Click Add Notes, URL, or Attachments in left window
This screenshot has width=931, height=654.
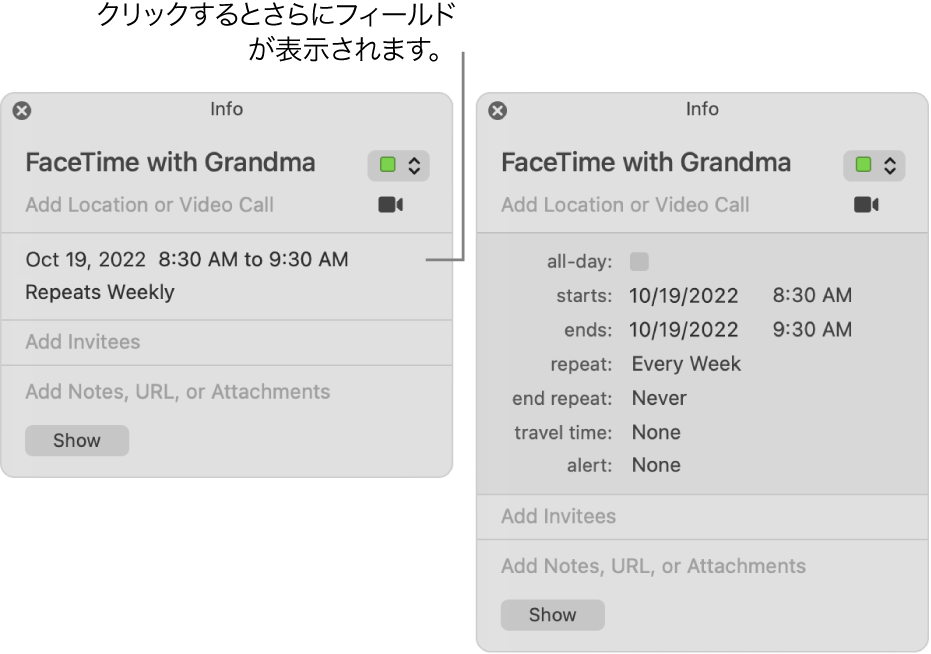click(178, 392)
